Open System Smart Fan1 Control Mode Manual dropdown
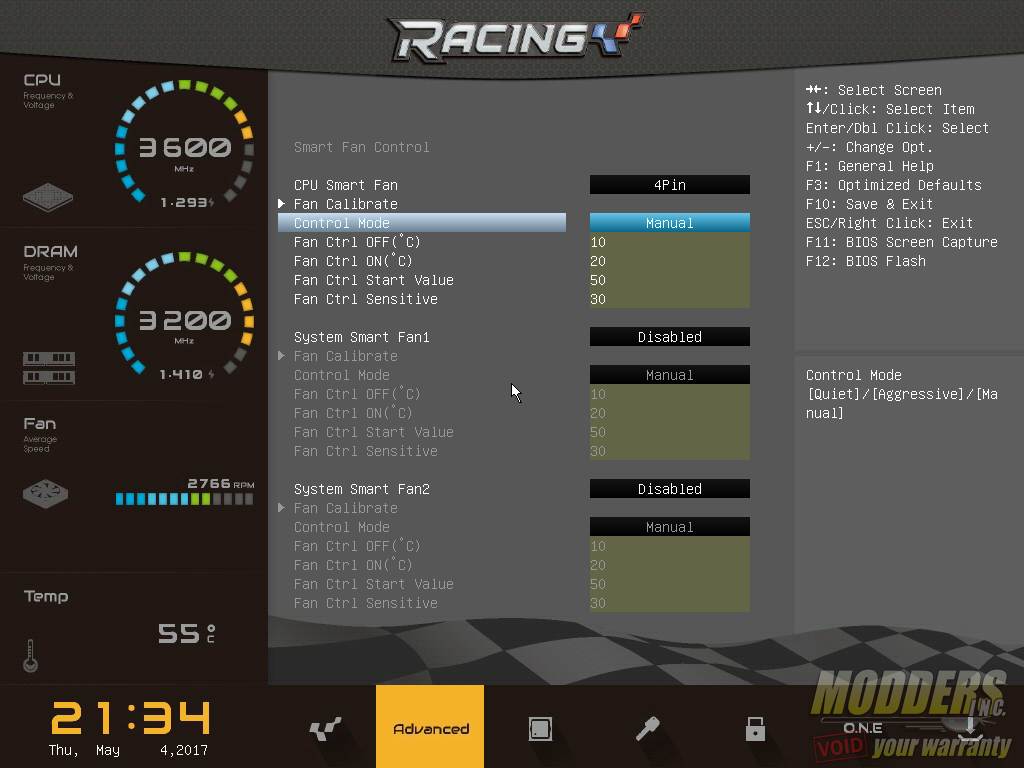1024x768 pixels. pos(669,375)
